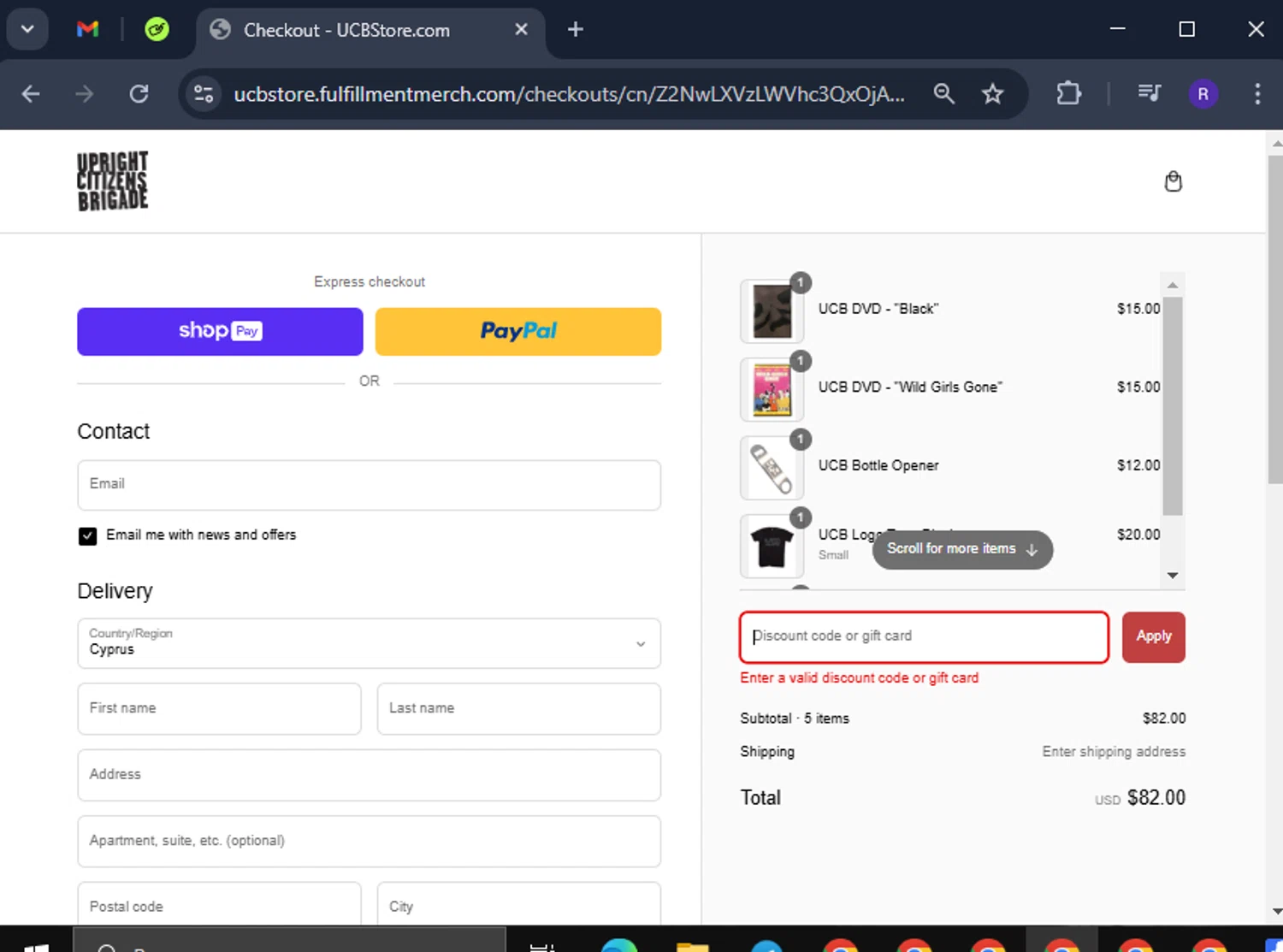Click the $82.00 total amount
The width and height of the screenshot is (1283, 952).
coord(1156,798)
